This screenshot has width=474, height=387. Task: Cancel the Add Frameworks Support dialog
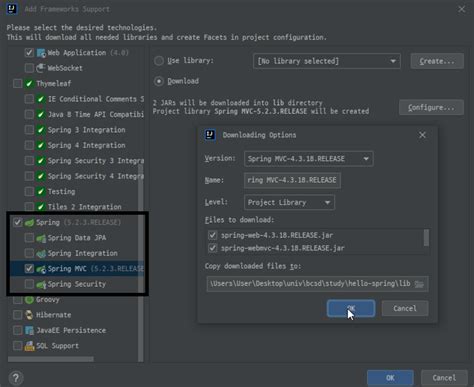[x=444, y=378]
